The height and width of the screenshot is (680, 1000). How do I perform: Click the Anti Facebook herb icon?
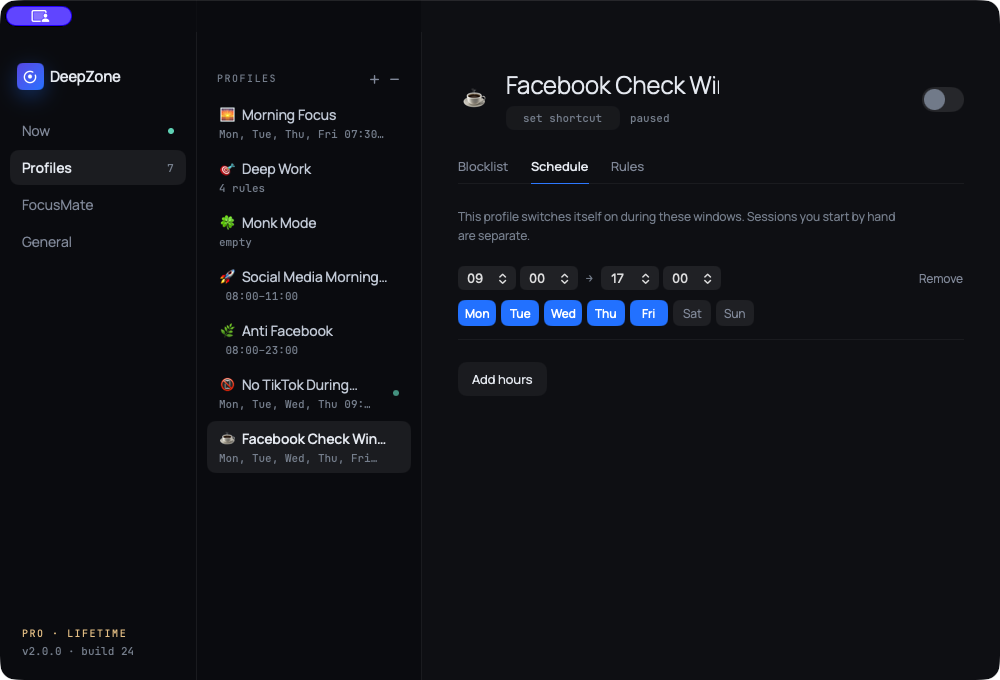coord(227,331)
